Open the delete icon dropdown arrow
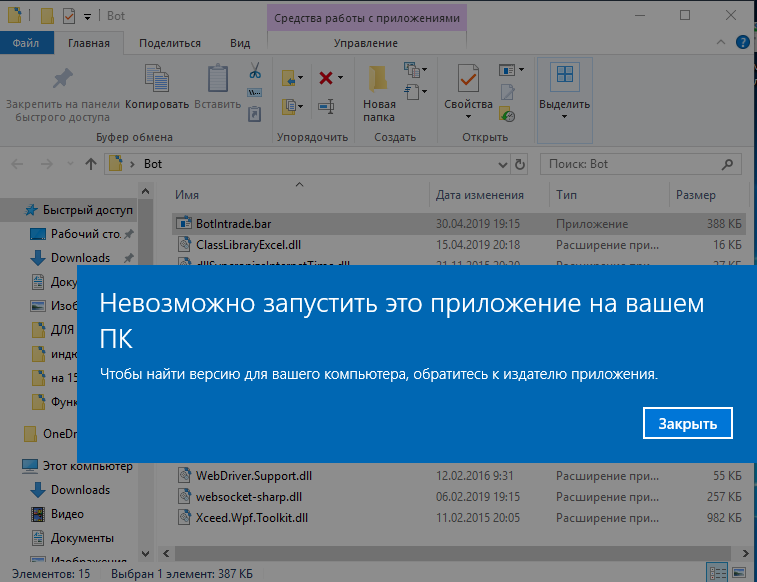Image resolution: width=757 pixels, height=582 pixels. pyautogui.click(x=341, y=77)
